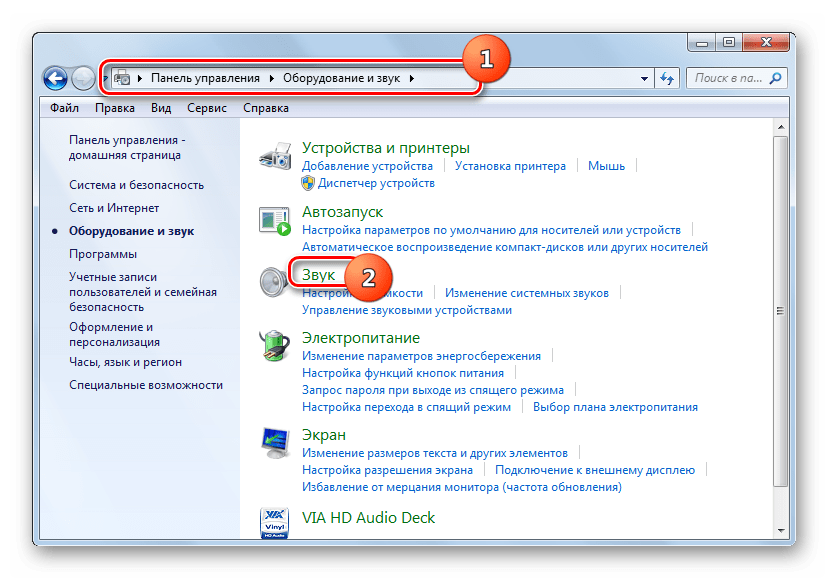Viewport: 829px width, 579px height.
Task: Go to Система и безопасность category
Action: (x=136, y=185)
